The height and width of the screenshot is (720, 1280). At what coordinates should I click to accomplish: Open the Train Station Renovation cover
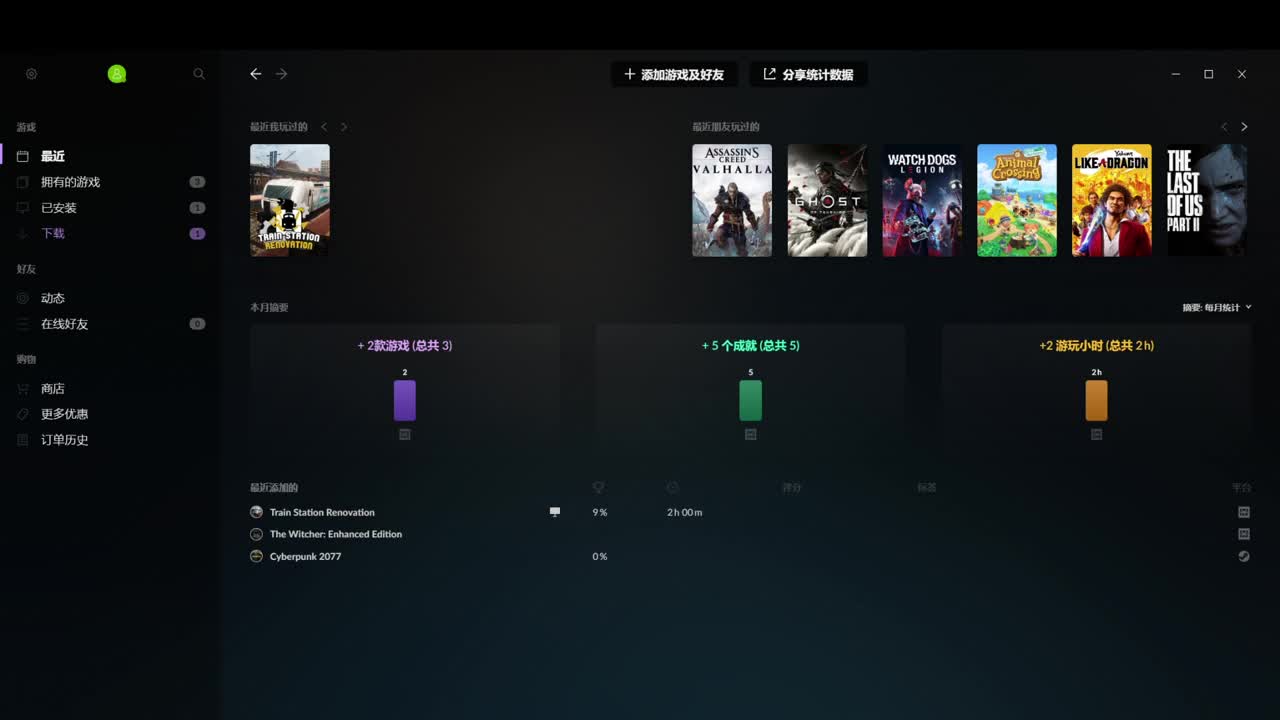click(290, 200)
